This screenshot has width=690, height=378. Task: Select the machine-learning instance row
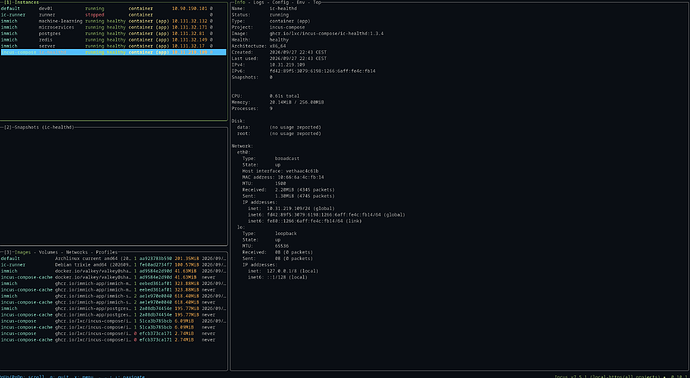coord(114,21)
